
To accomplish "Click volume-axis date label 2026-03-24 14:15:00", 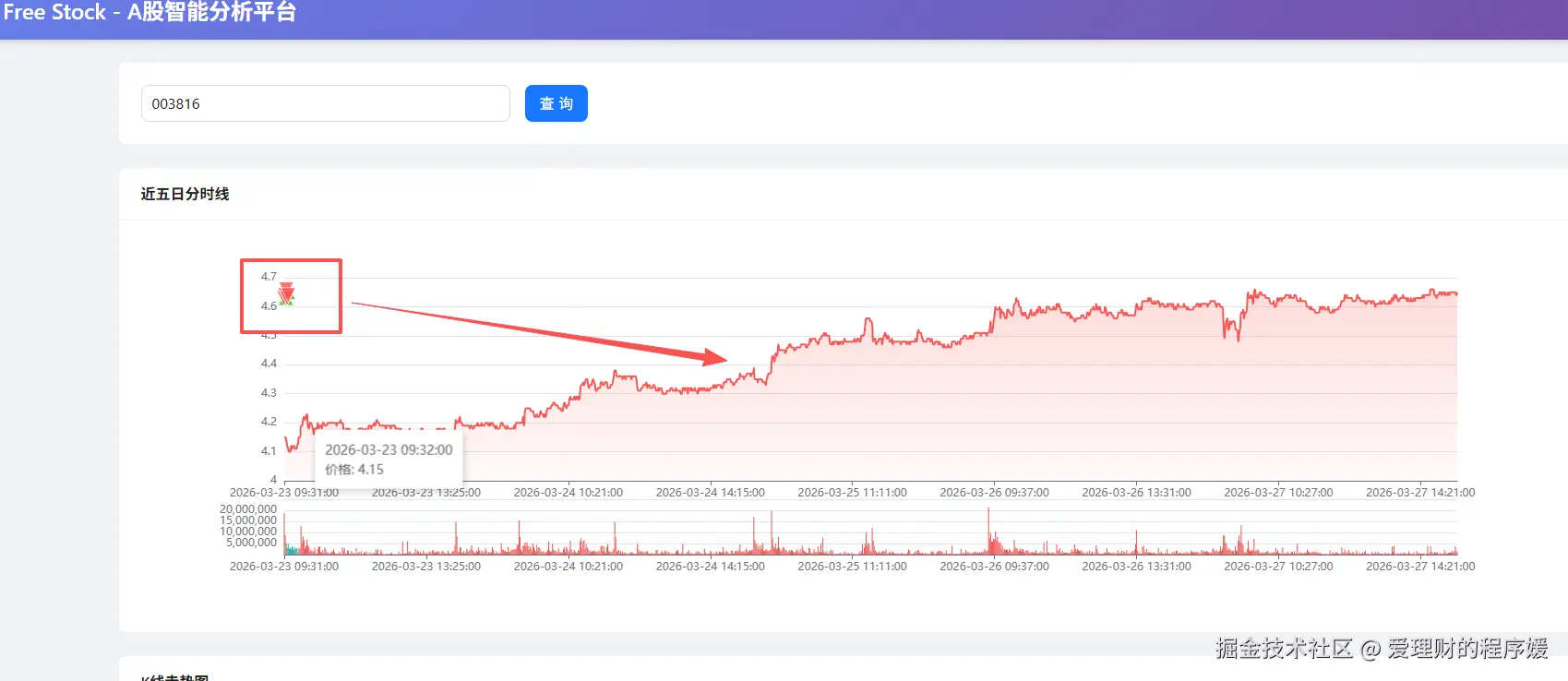I will point(710,567).
